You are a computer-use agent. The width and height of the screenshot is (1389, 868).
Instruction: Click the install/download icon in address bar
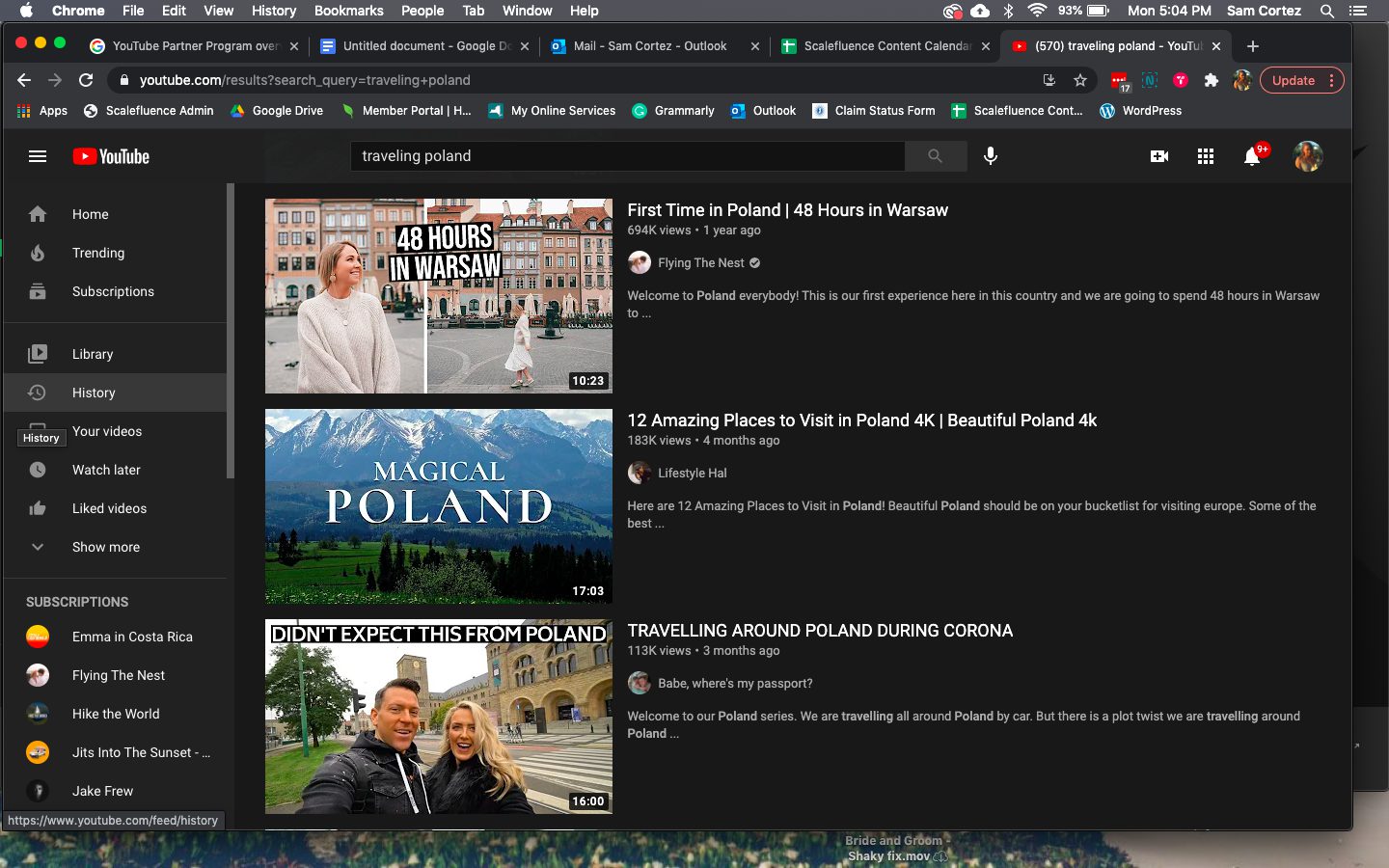tap(1049, 80)
